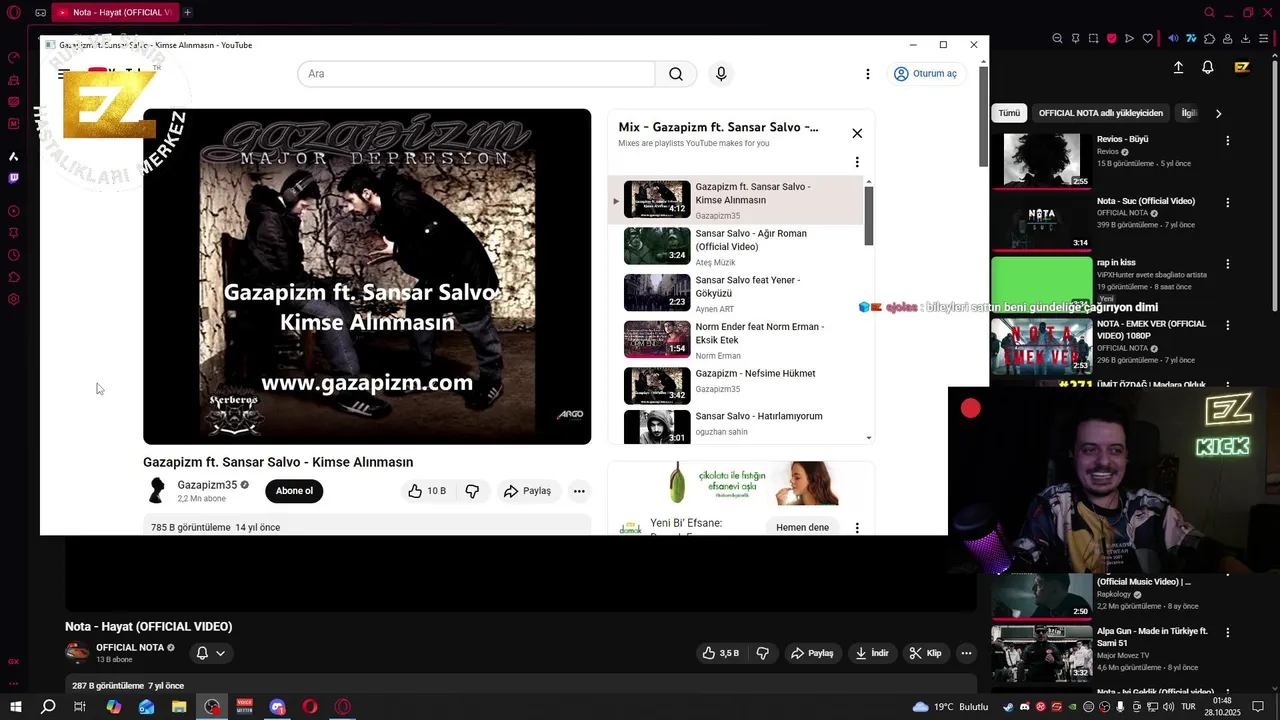
Task: Activate voice search microphone icon
Action: click(721, 74)
